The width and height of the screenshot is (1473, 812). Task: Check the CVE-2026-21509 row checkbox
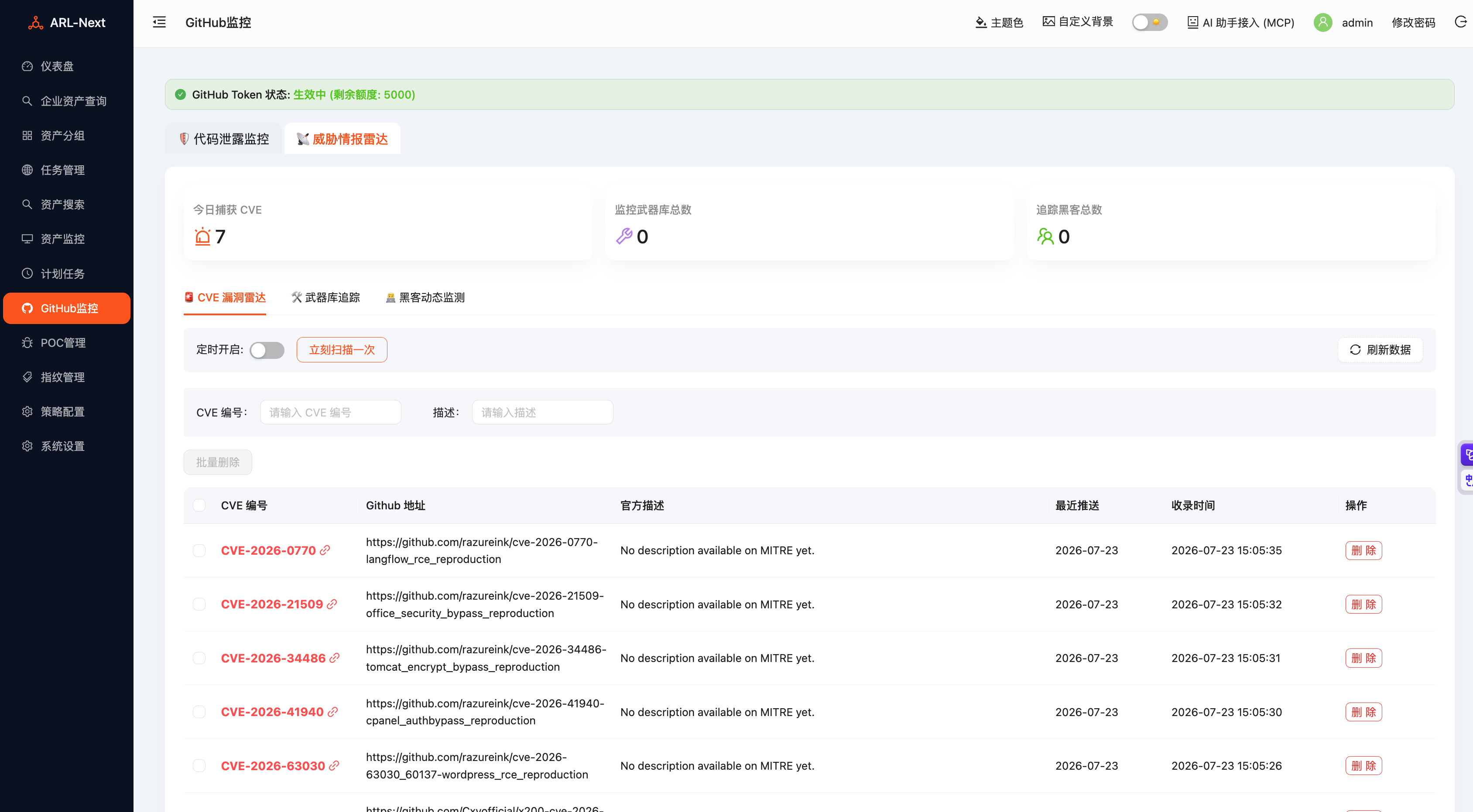click(x=199, y=604)
